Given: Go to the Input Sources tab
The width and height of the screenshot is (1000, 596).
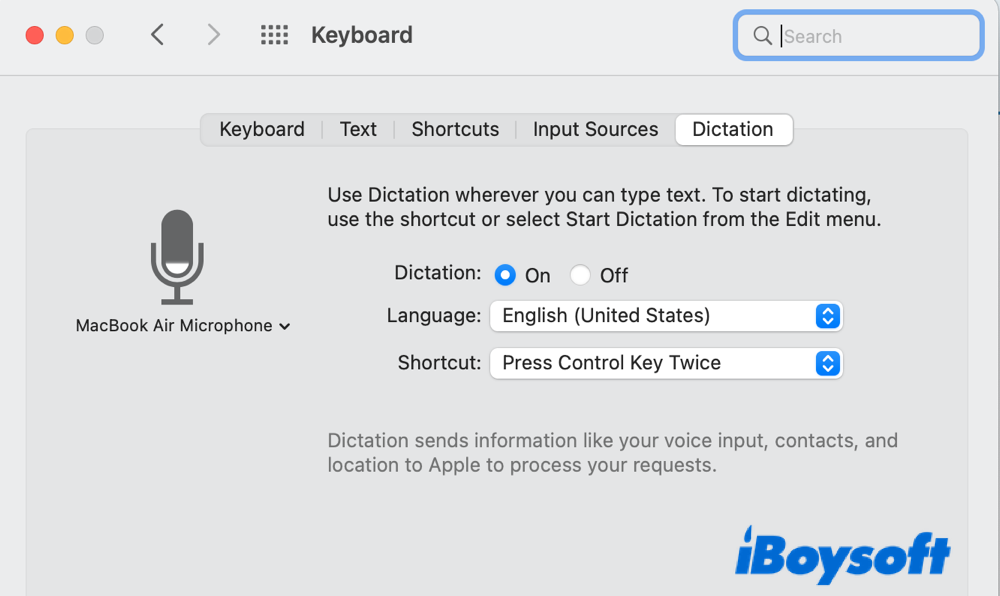Looking at the screenshot, I should 595,130.
